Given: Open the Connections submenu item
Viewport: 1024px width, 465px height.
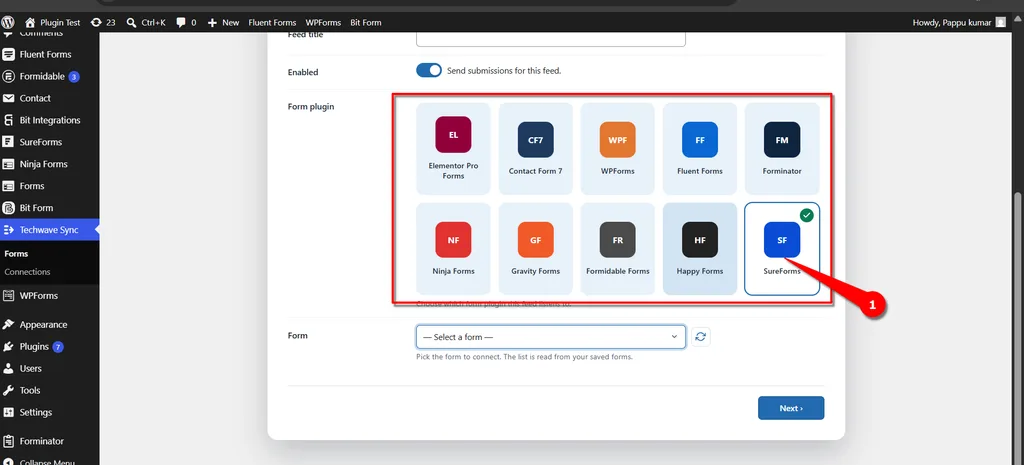Looking at the screenshot, I should coord(27,272).
